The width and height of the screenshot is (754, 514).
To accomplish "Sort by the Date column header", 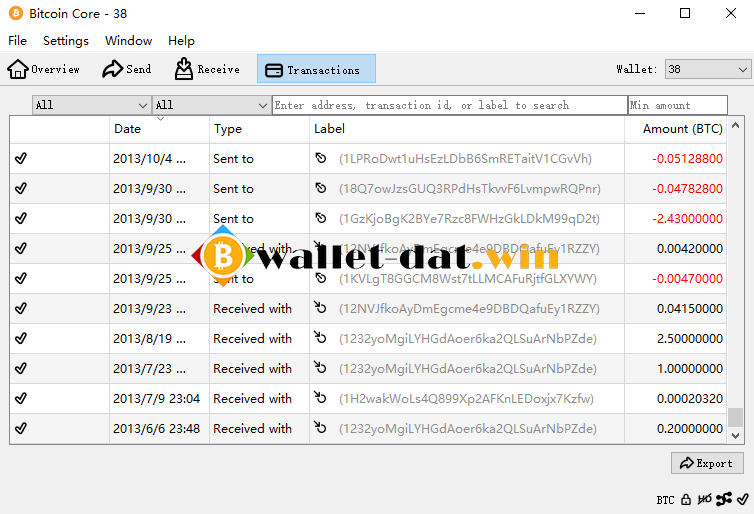I will [x=159, y=129].
